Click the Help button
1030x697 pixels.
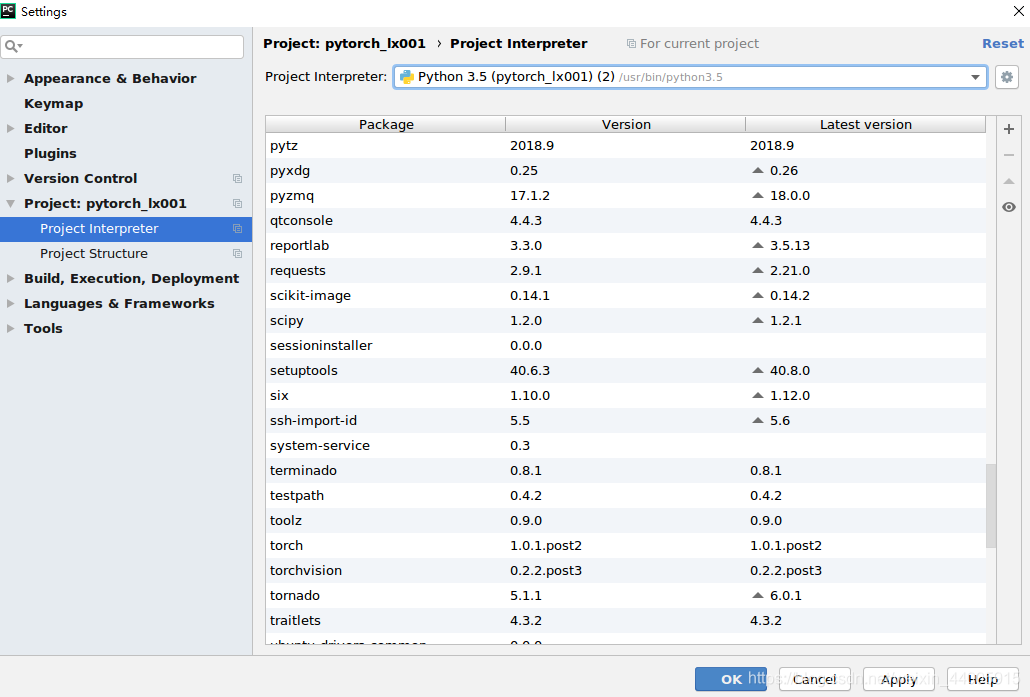[x=983, y=679]
